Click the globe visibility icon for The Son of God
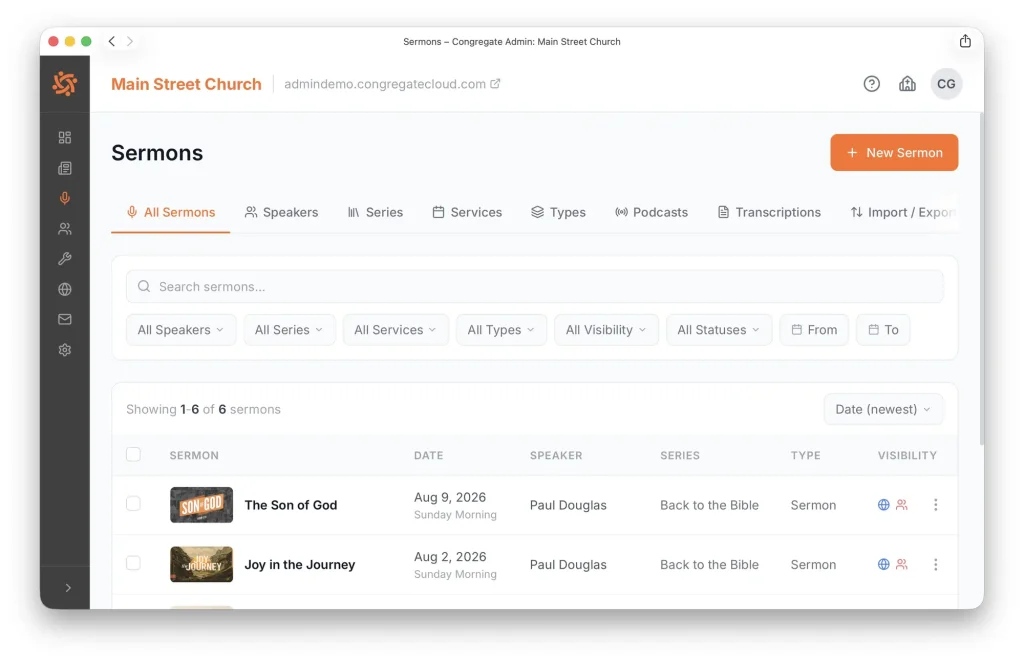Screen dimensions: 1024x662 pyautogui.click(x=884, y=505)
